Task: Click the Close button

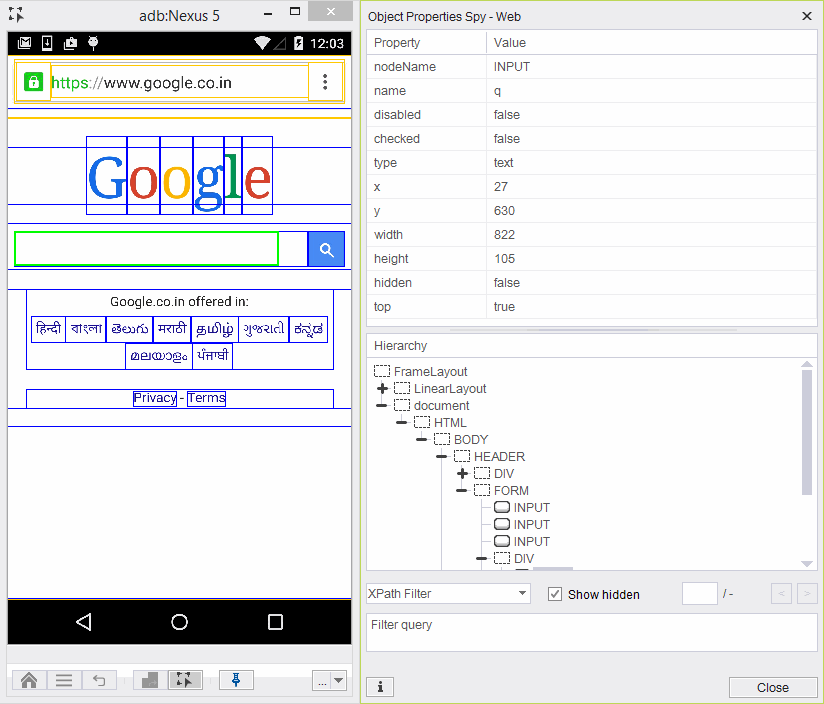Action: (x=772, y=687)
